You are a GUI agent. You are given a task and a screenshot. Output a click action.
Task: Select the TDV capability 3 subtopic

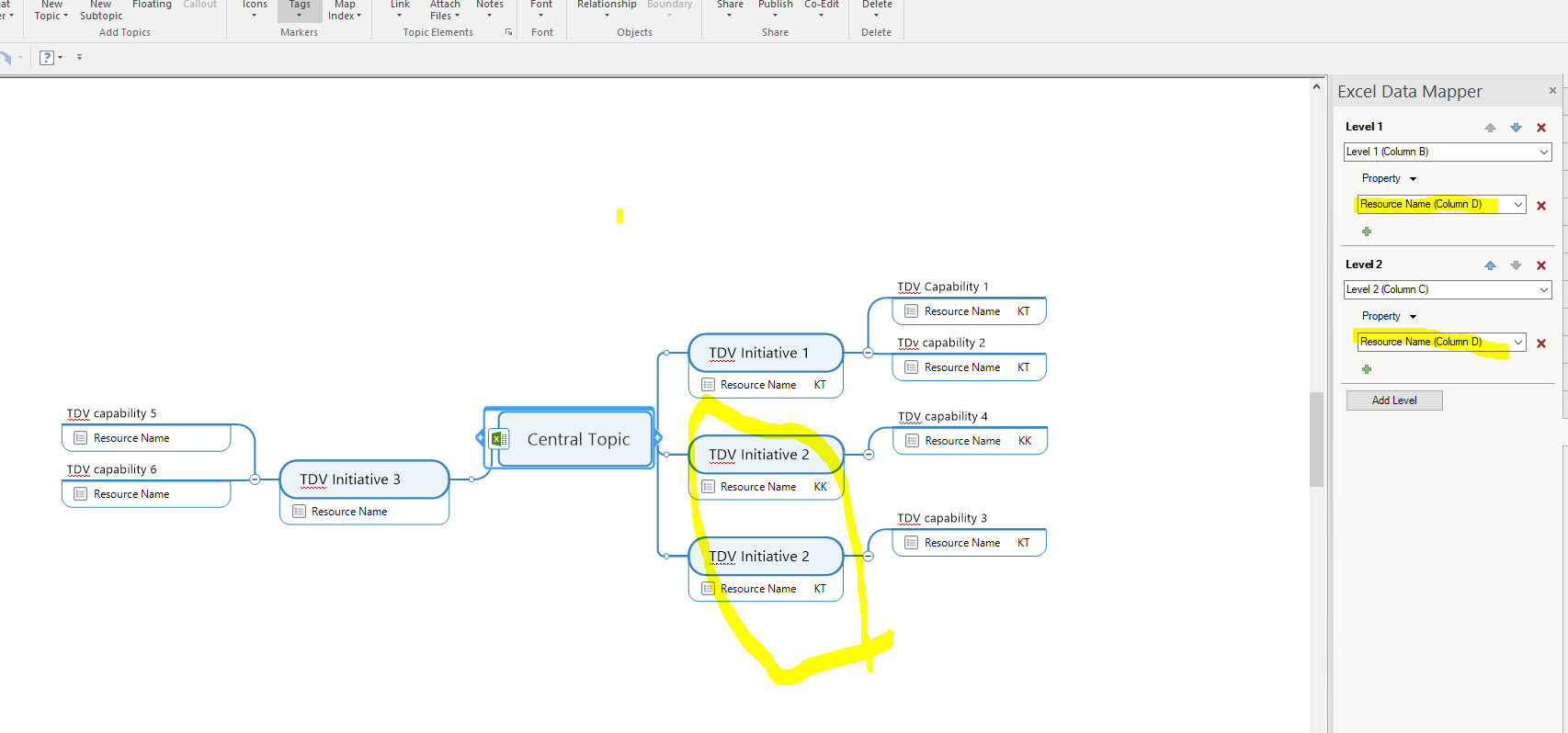click(942, 518)
